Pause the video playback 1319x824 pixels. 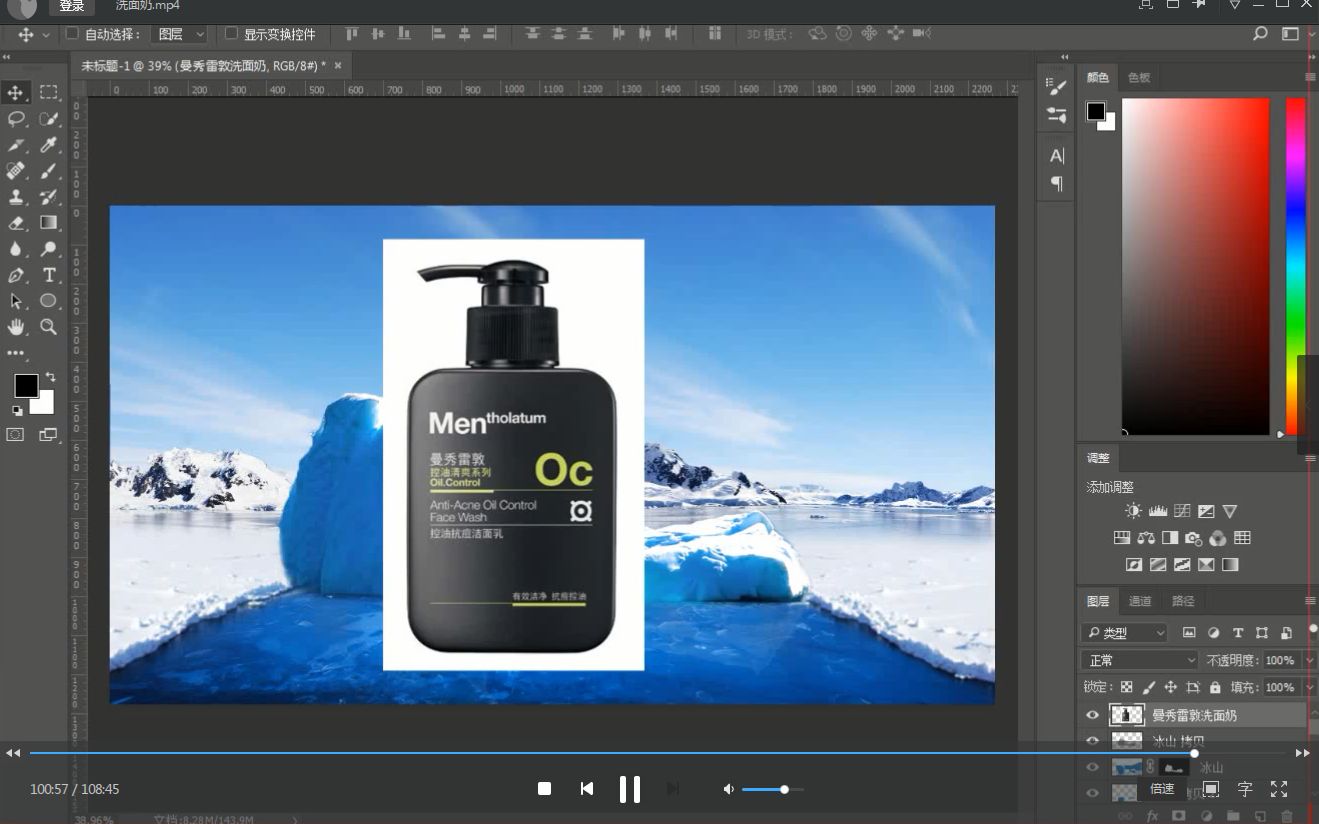630,789
